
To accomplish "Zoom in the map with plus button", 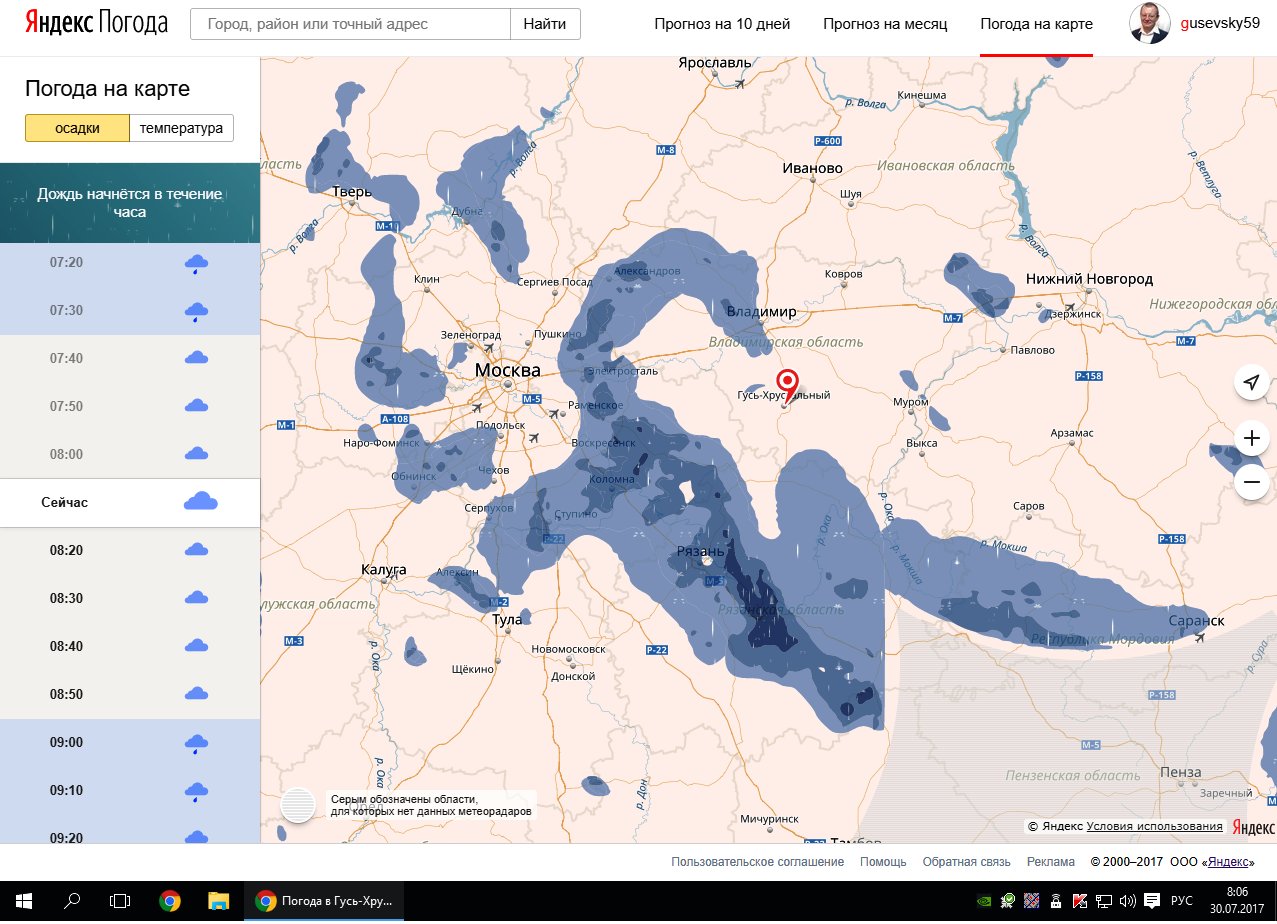I will tap(1251, 438).
